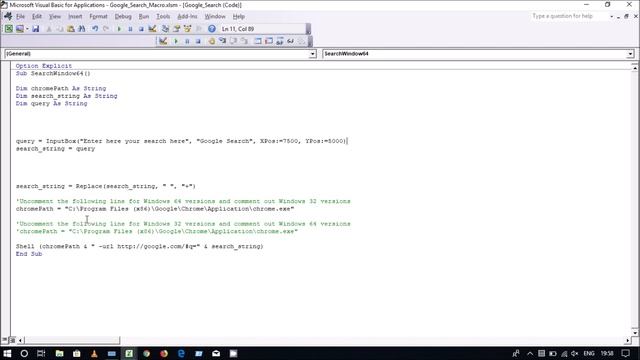Image resolution: width=640 pixels, height=360 pixels.
Task: Click the Paste icon in the Standard toolbar
Action: click(71, 29)
